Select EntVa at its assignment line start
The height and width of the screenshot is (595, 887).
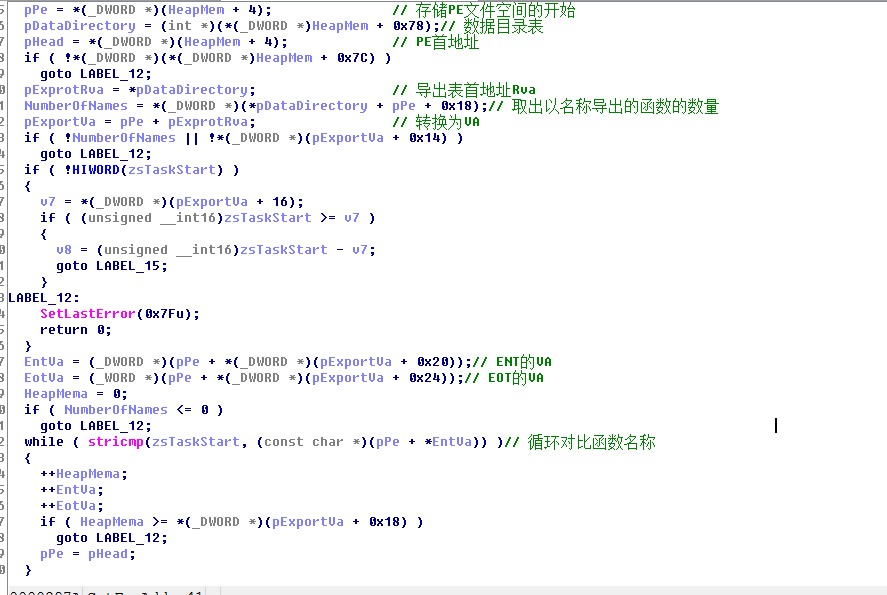[x=44, y=362]
